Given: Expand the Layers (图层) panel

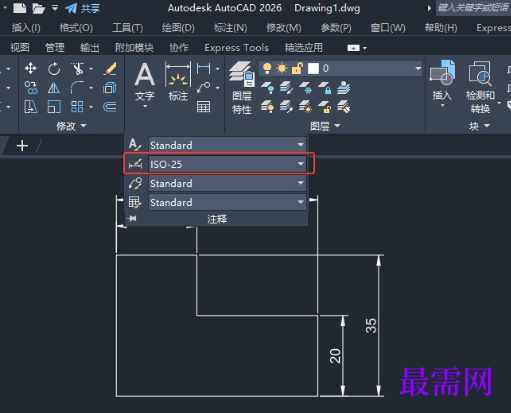Looking at the screenshot, I should click(x=325, y=126).
